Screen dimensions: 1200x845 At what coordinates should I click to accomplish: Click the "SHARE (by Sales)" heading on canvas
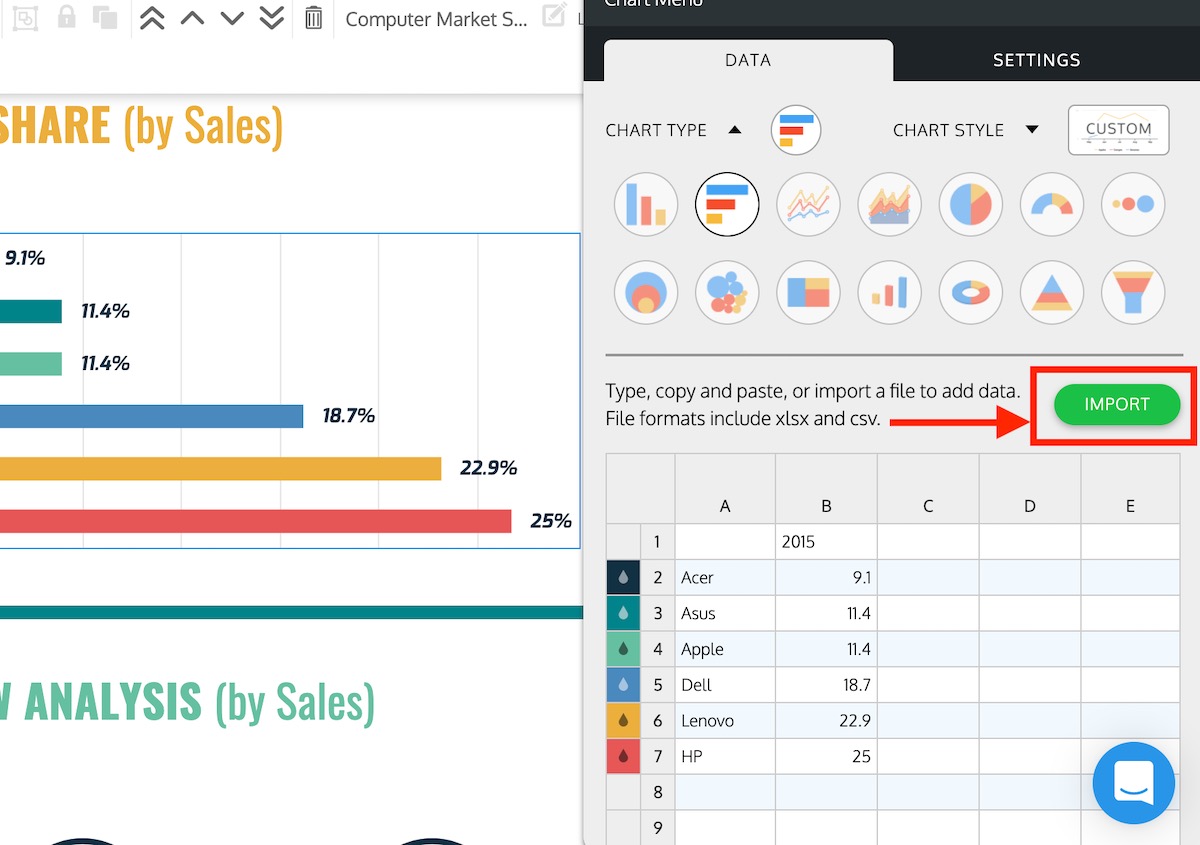click(x=141, y=126)
